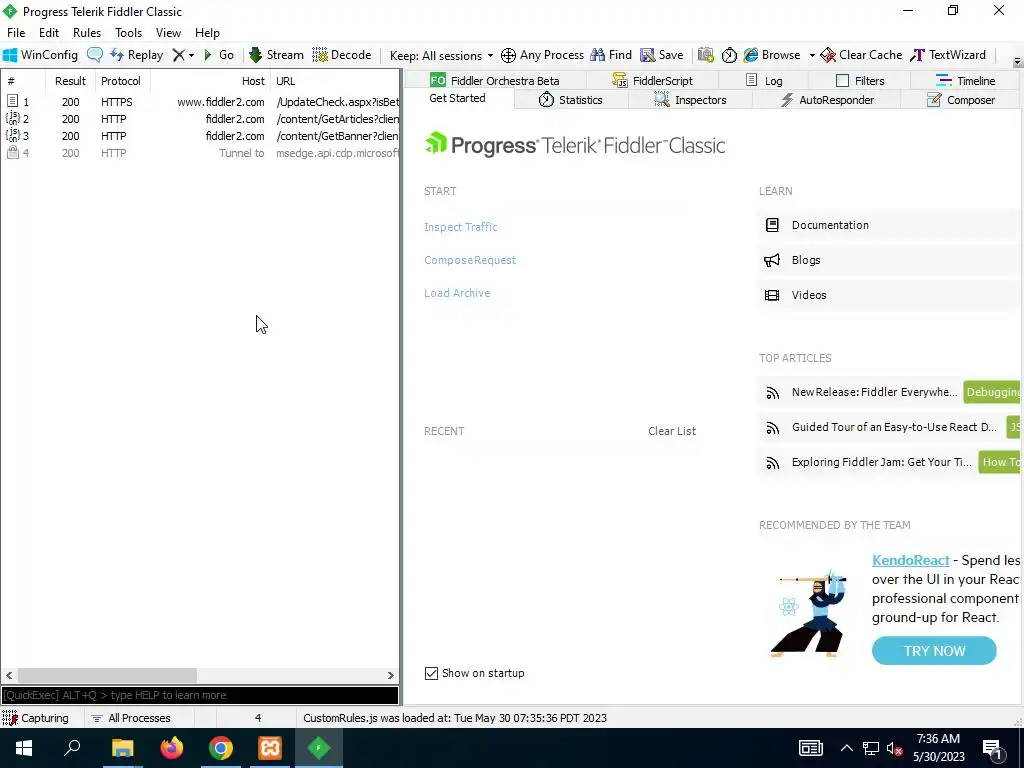Click Clear List in Recent section
The image size is (1024, 768).
pyautogui.click(x=671, y=431)
